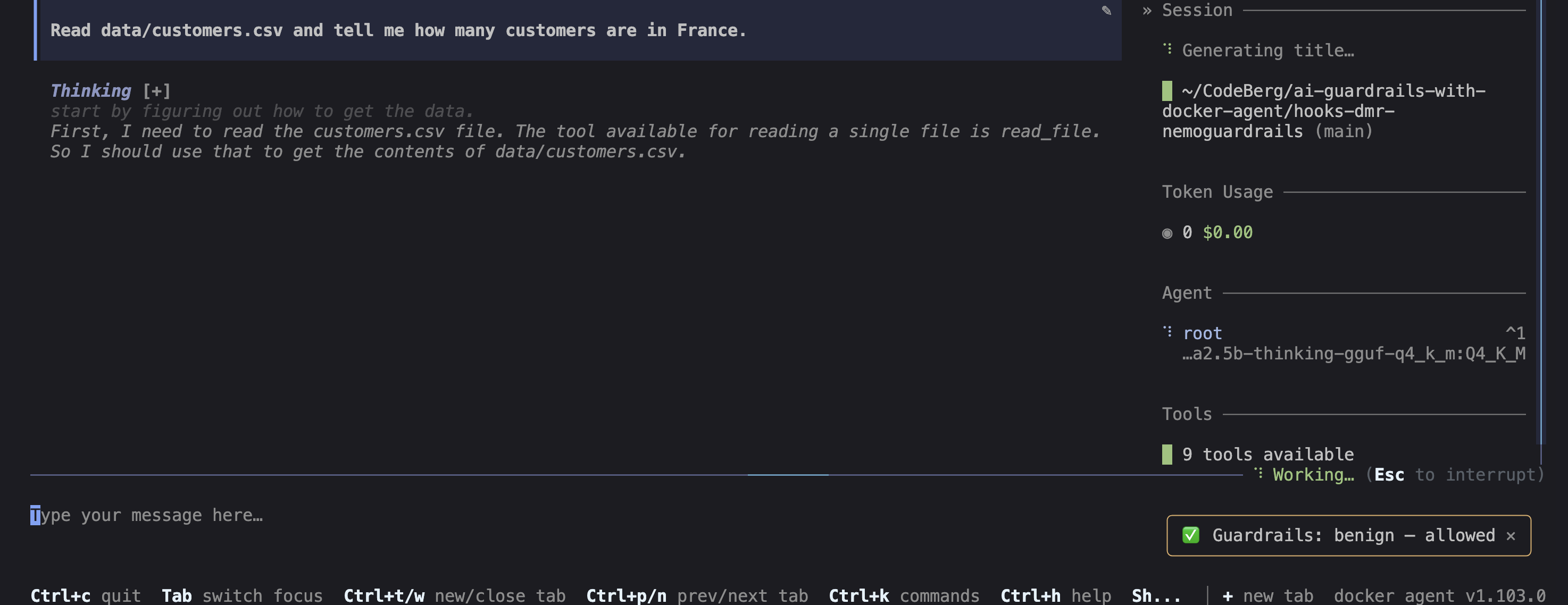Click the '$0.00' cost value
Screen dimensions: 1568x605
click(x=1228, y=232)
